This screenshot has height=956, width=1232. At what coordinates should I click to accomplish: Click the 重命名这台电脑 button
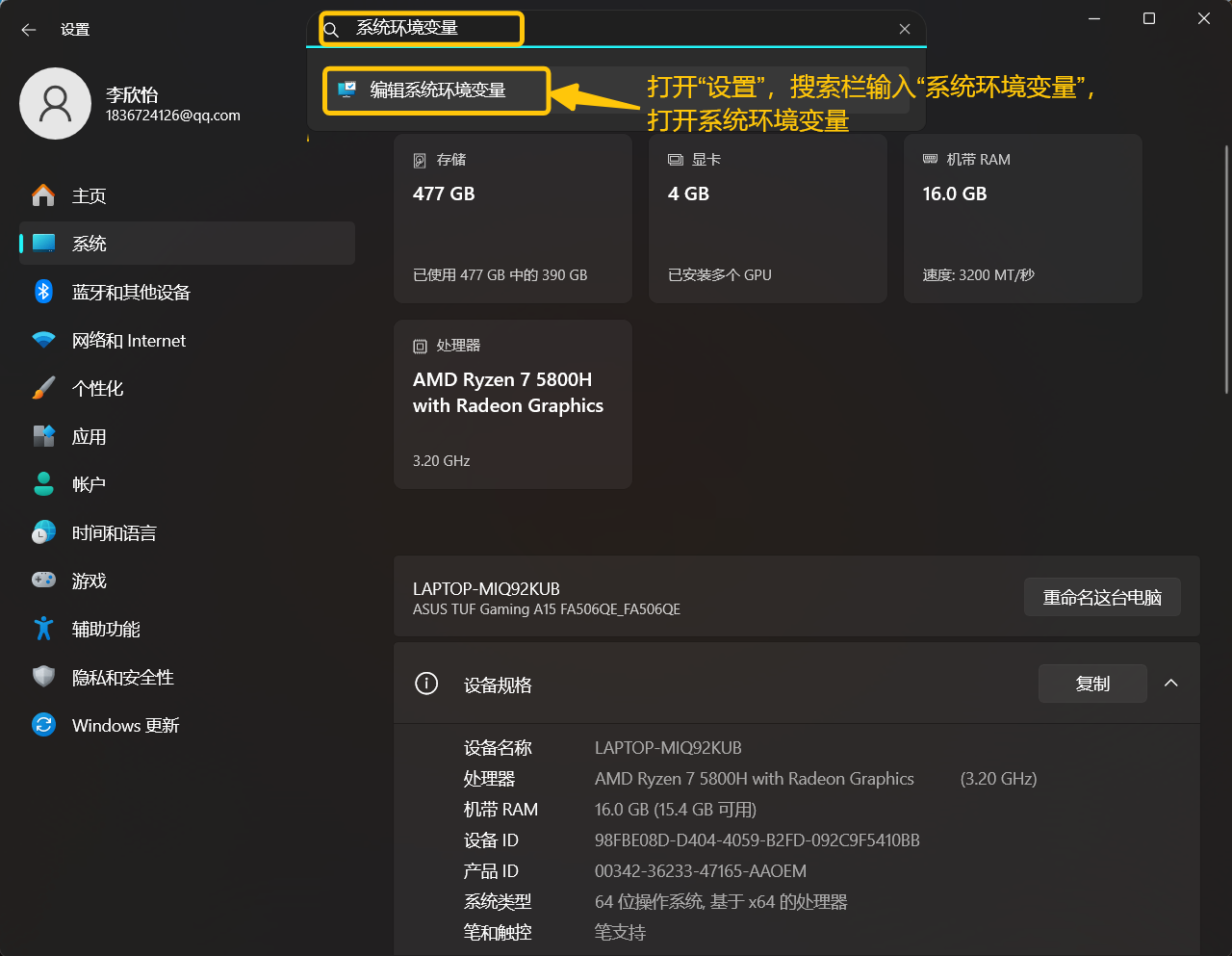tap(1102, 597)
